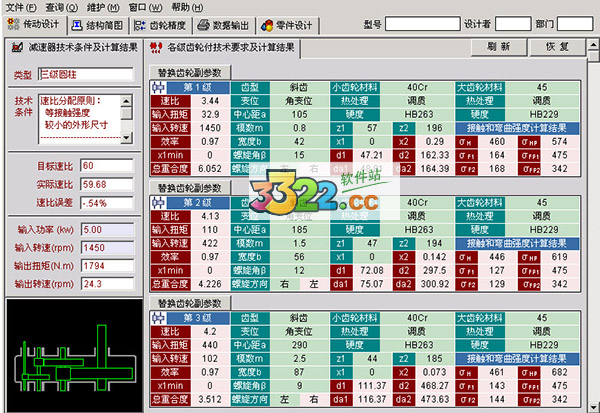Click the 零件设计 colored balls icon
This screenshot has height=413, width=600.
(267, 26)
